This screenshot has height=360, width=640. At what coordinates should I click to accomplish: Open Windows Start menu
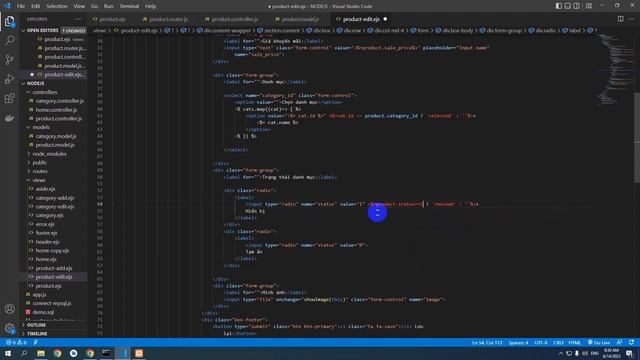8,353
